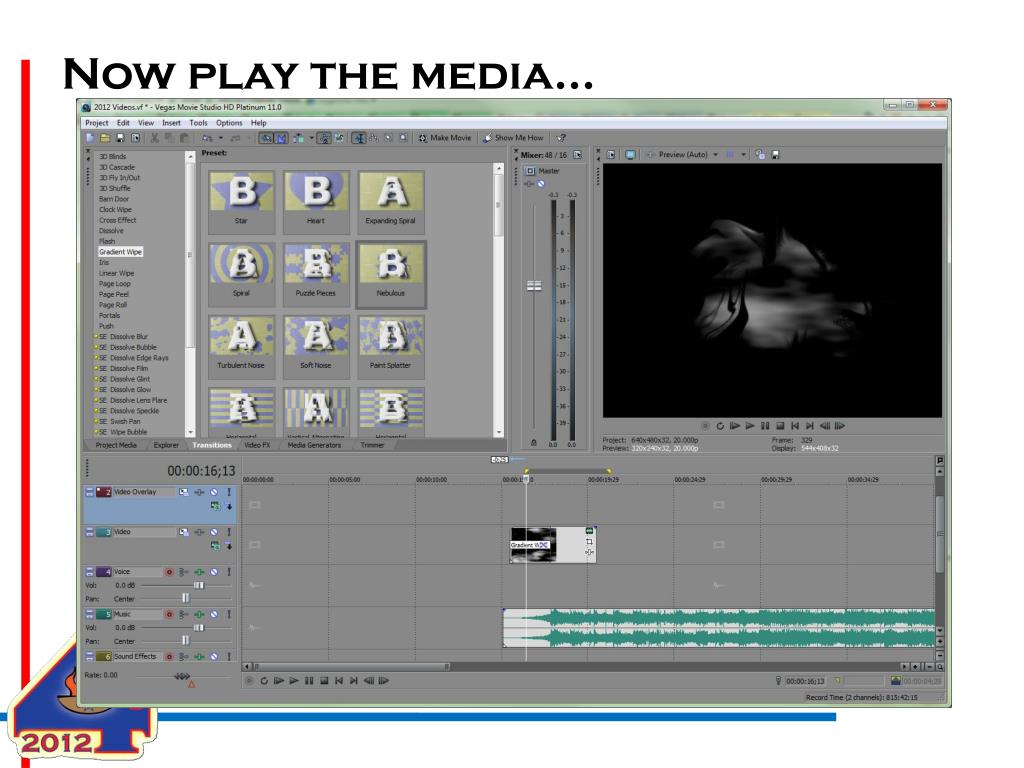The image size is (1024, 768).
Task: Open the Help menu
Action: [259, 123]
